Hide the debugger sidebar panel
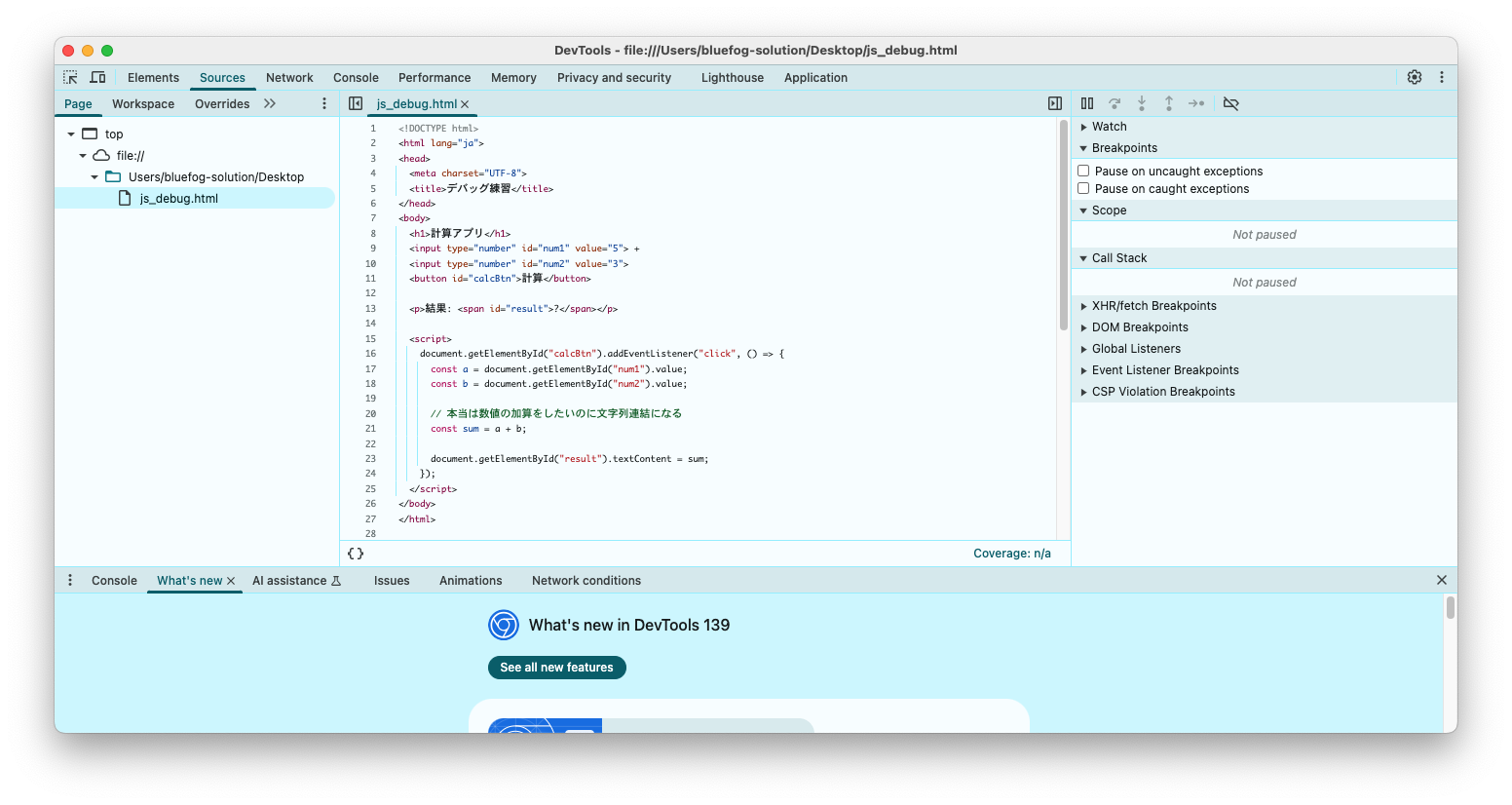This screenshot has height=805, width=1512. click(1054, 103)
